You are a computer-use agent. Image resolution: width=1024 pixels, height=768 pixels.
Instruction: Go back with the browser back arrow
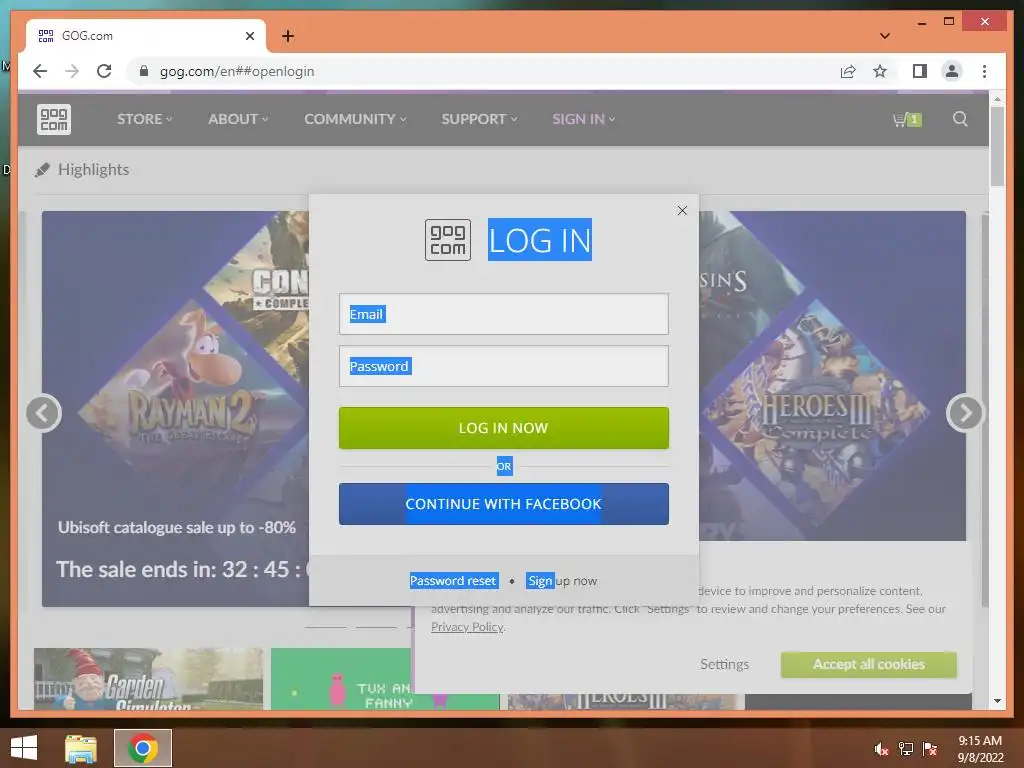(x=40, y=71)
